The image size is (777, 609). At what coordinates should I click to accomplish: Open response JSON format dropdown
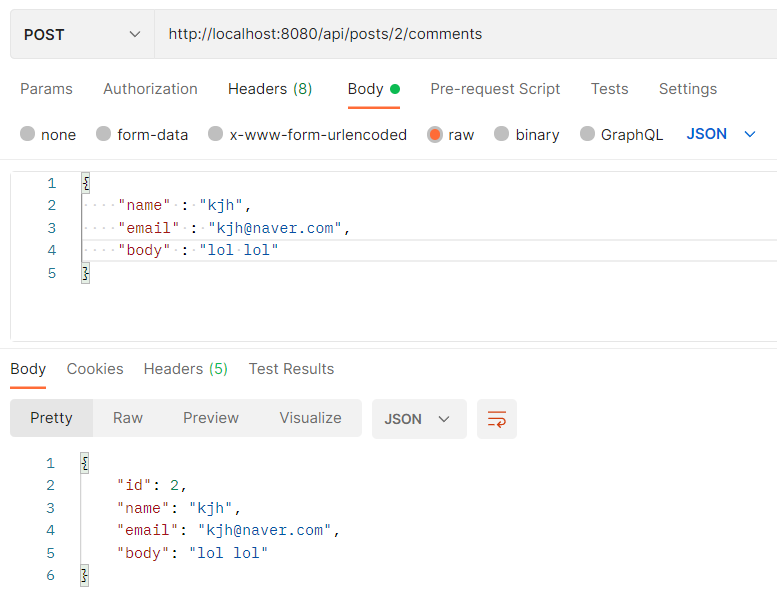tap(419, 419)
